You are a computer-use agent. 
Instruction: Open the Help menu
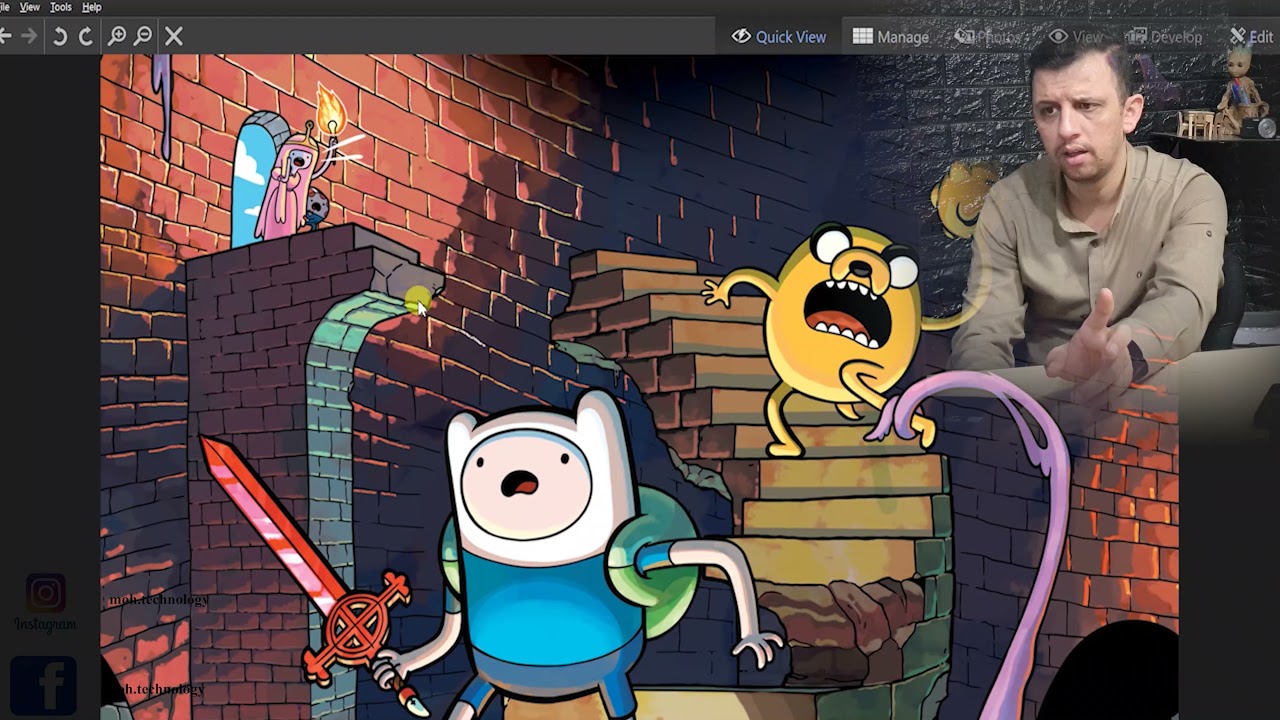[x=91, y=7]
